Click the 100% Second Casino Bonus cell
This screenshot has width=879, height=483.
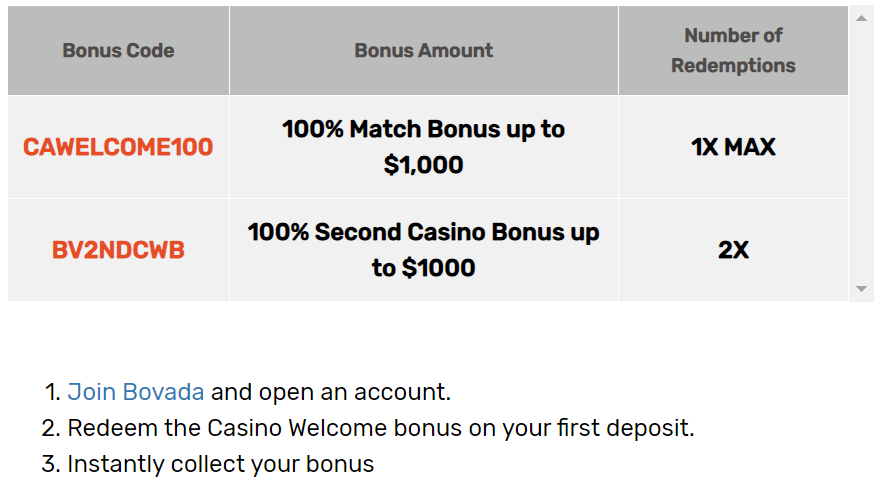click(x=424, y=250)
